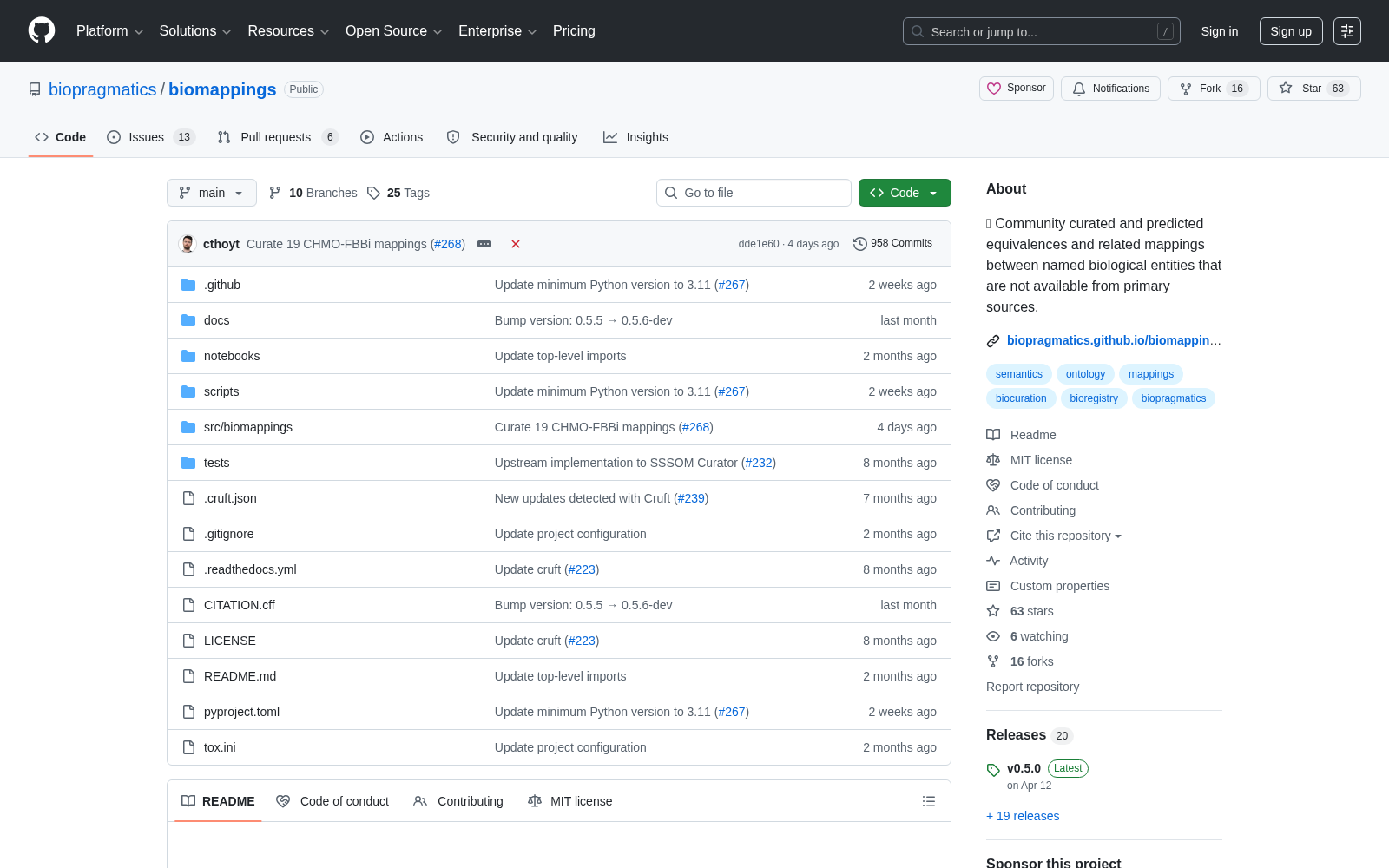Click the Go to file input
Viewport: 1389px width, 868px height.
point(754,193)
